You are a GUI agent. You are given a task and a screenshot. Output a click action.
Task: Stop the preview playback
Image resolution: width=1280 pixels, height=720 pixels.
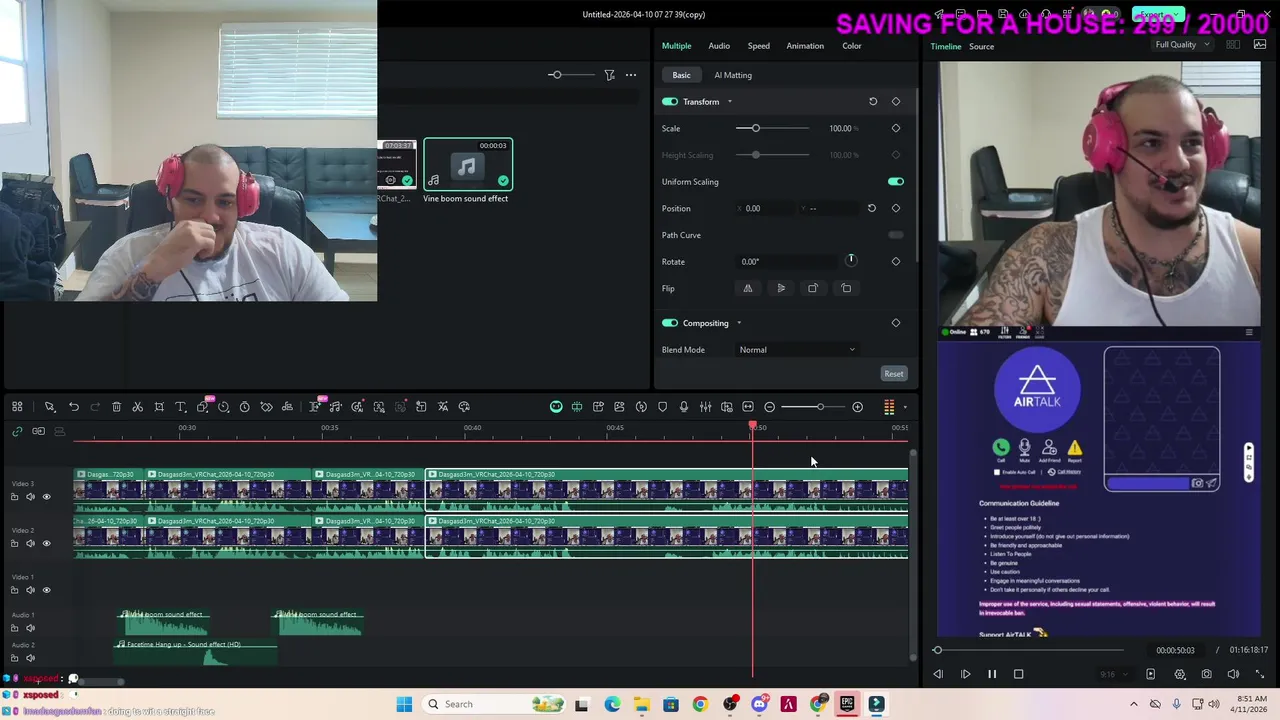click(x=1018, y=674)
